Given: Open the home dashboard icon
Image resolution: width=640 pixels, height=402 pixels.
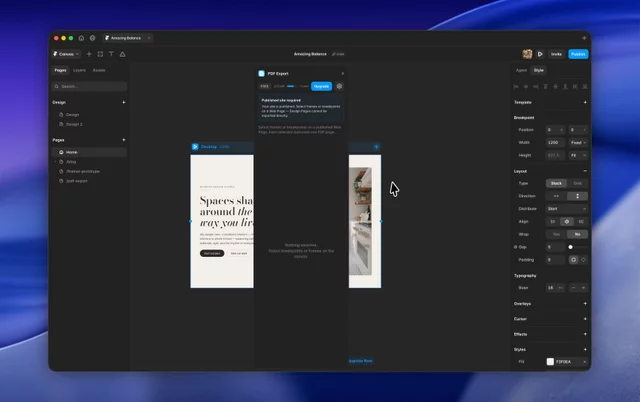Looking at the screenshot, I should [x=81, y=38].
